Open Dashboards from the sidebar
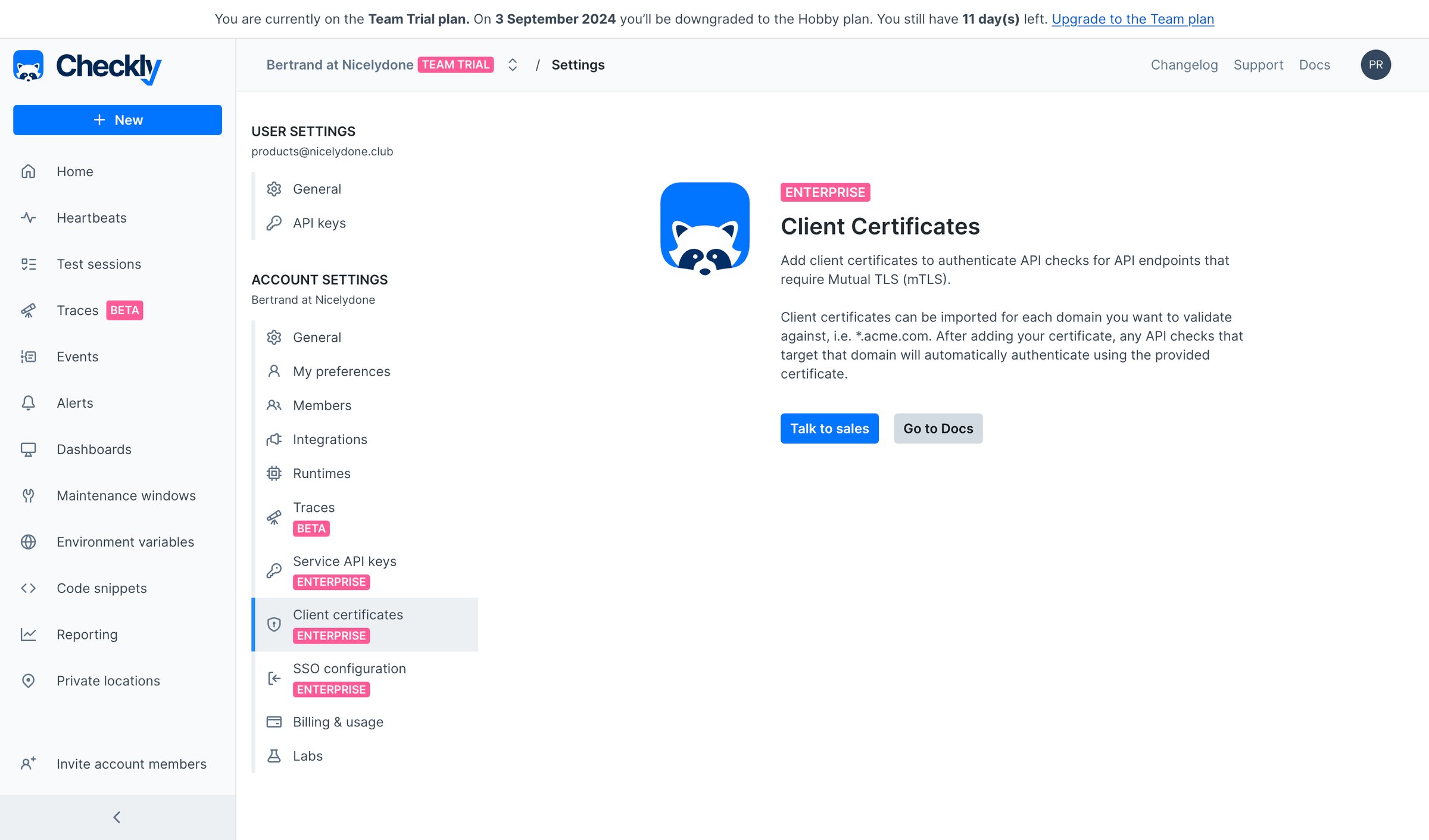 pyautogui.click(x=94, y=449)
